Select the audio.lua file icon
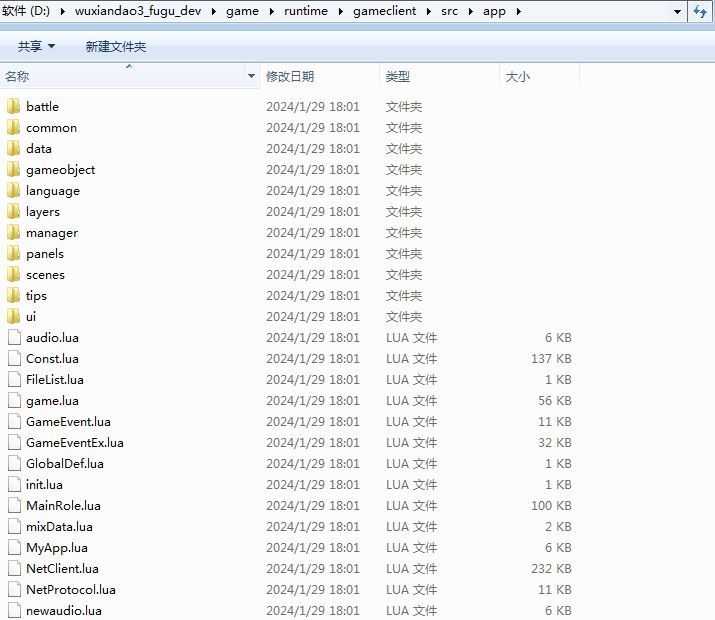Screen dimensions: 715x620 tap(13, 338)
